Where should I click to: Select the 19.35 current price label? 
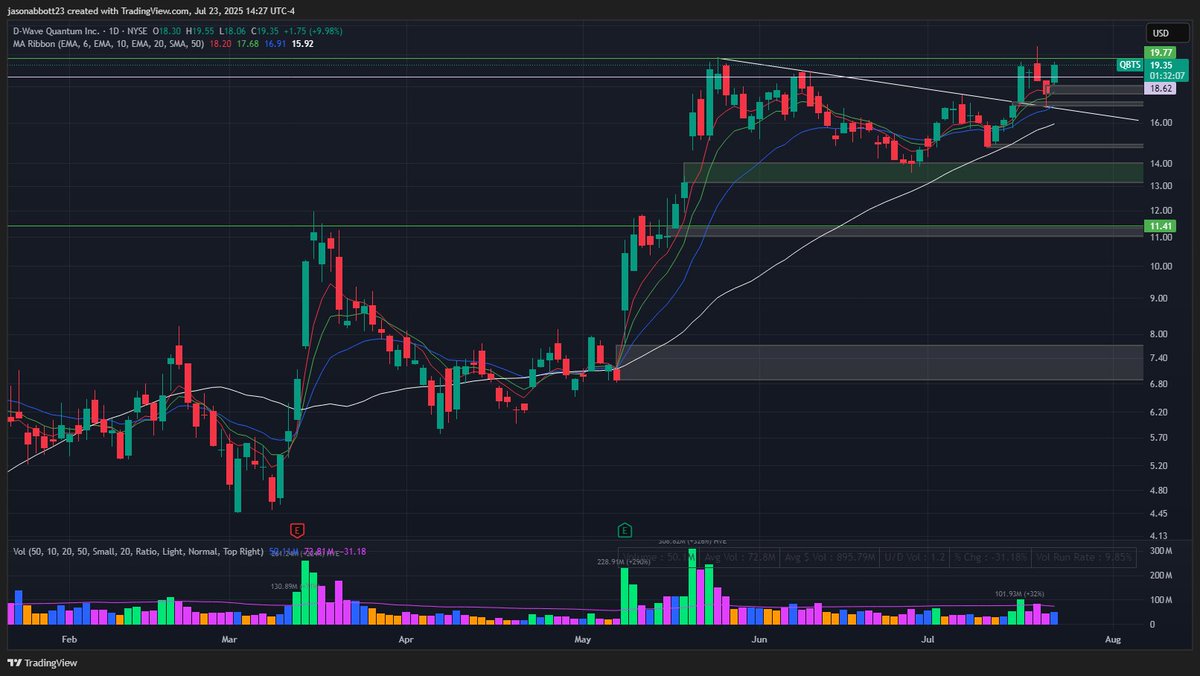pyautogui.click(x=1161, y=65)
